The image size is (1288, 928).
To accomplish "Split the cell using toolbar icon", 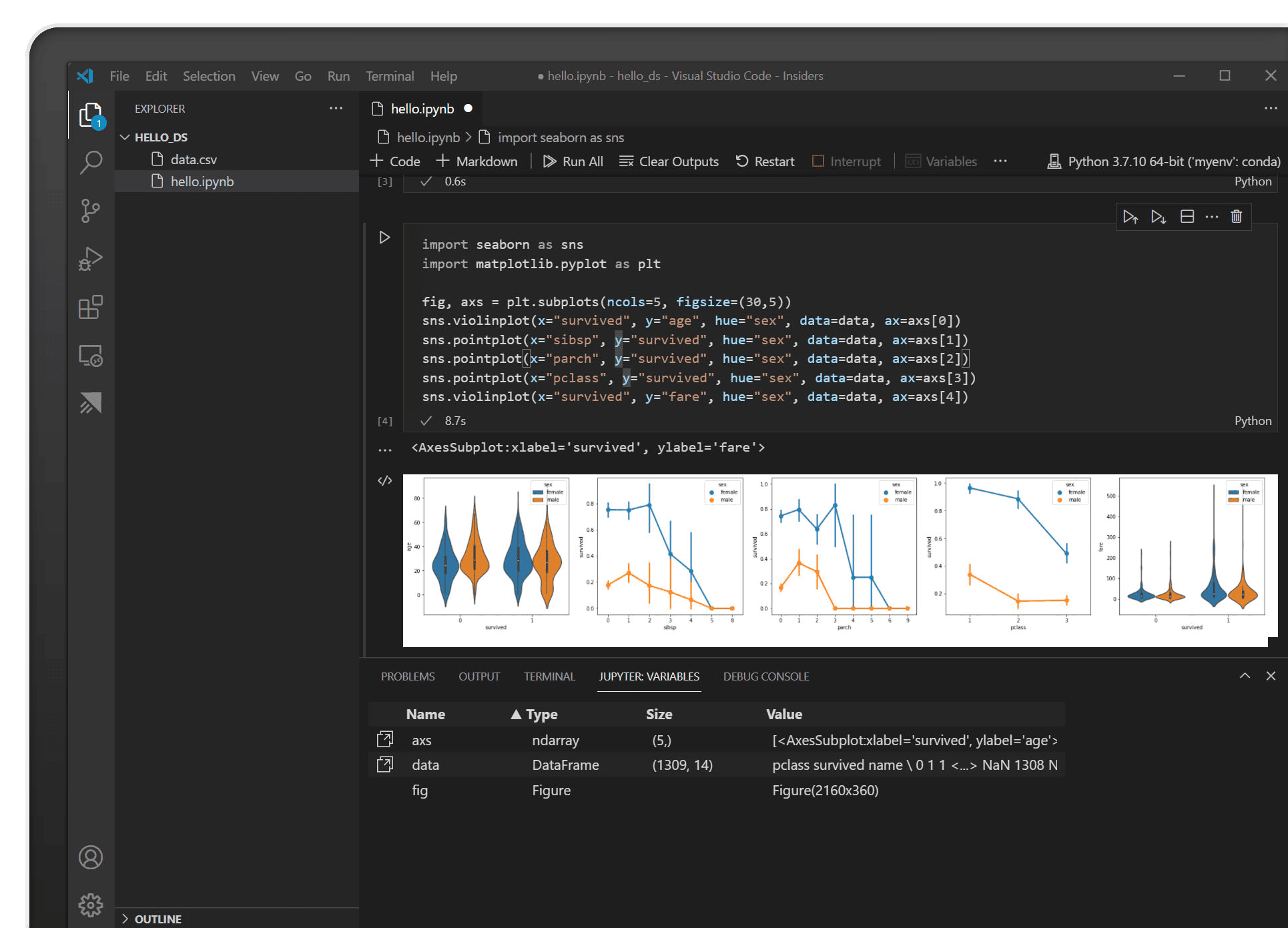I will coord(1187,217).
